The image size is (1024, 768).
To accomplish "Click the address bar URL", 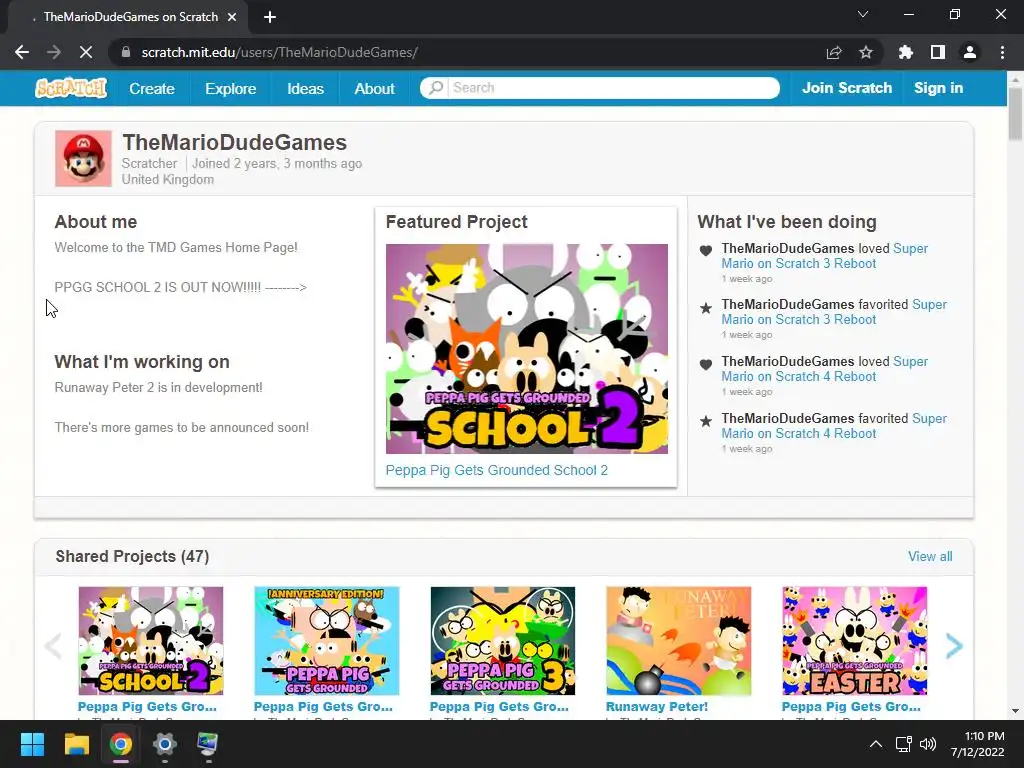I will [280, 52].
